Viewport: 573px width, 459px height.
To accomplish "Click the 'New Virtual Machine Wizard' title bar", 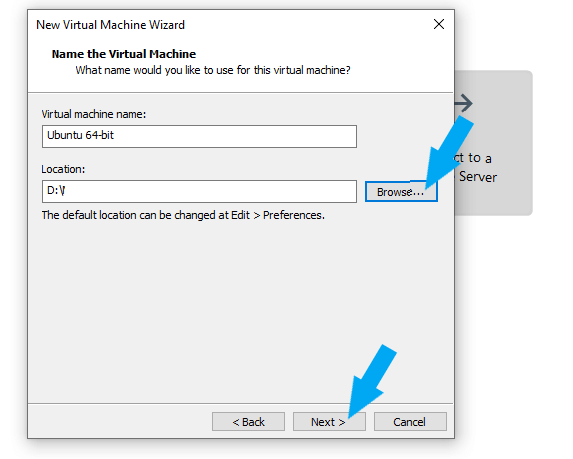I will [110, 25].
